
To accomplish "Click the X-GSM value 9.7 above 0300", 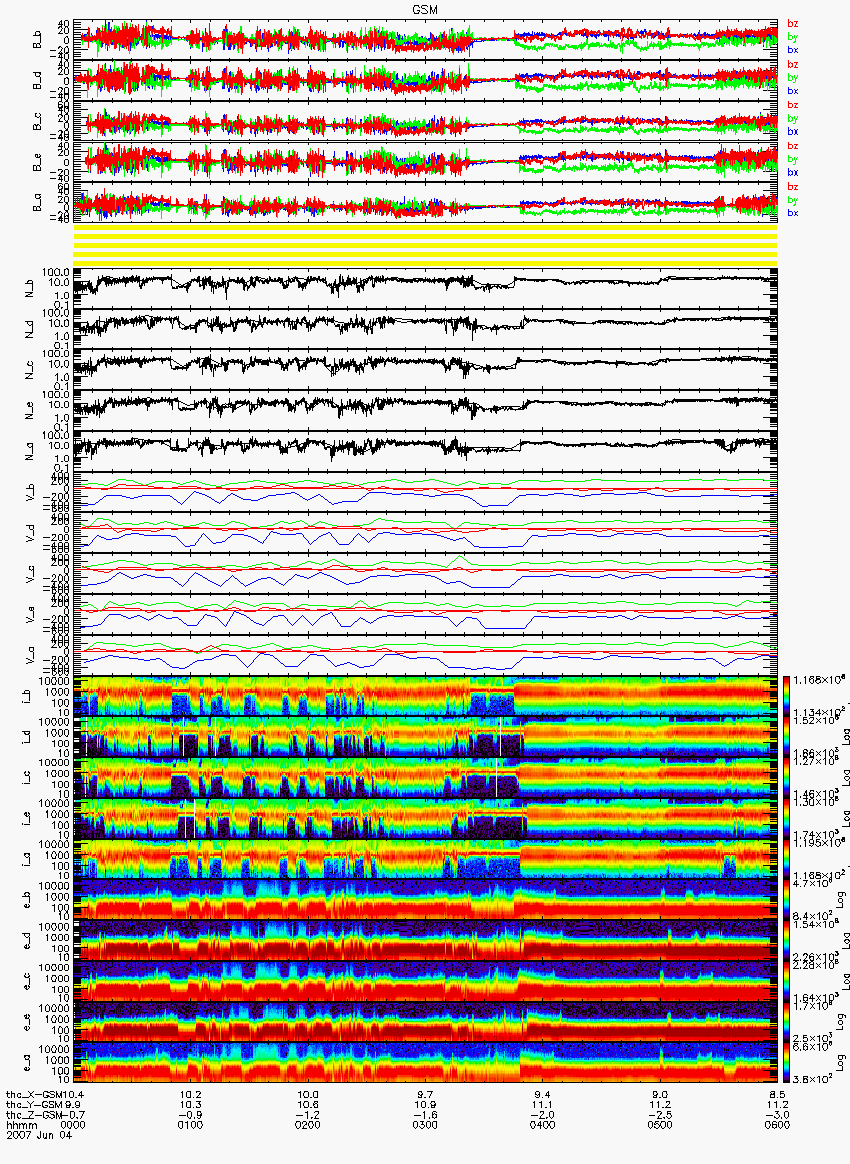I will [425, 1095].
